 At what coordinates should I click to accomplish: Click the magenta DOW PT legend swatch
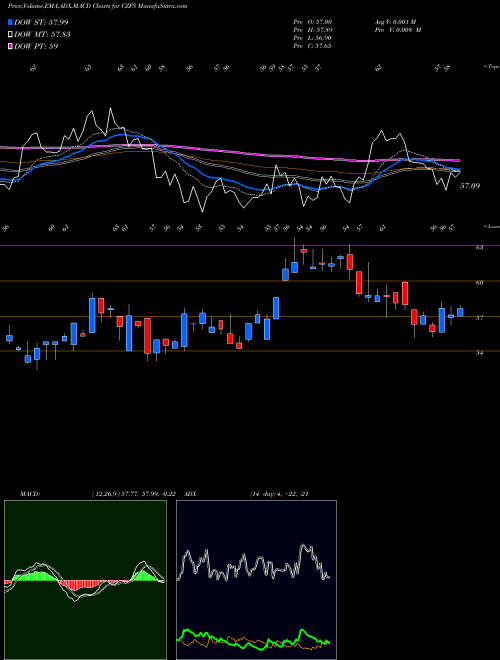tap(10, 46)
